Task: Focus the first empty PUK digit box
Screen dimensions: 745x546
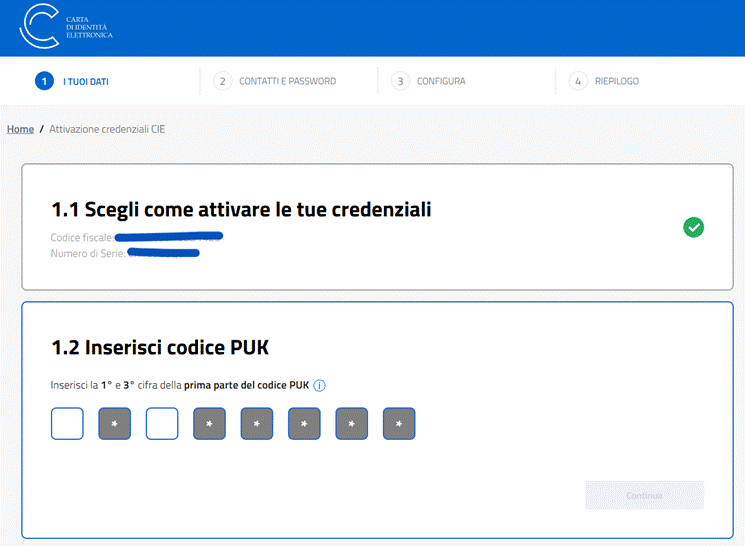Action: click(67, 423)
